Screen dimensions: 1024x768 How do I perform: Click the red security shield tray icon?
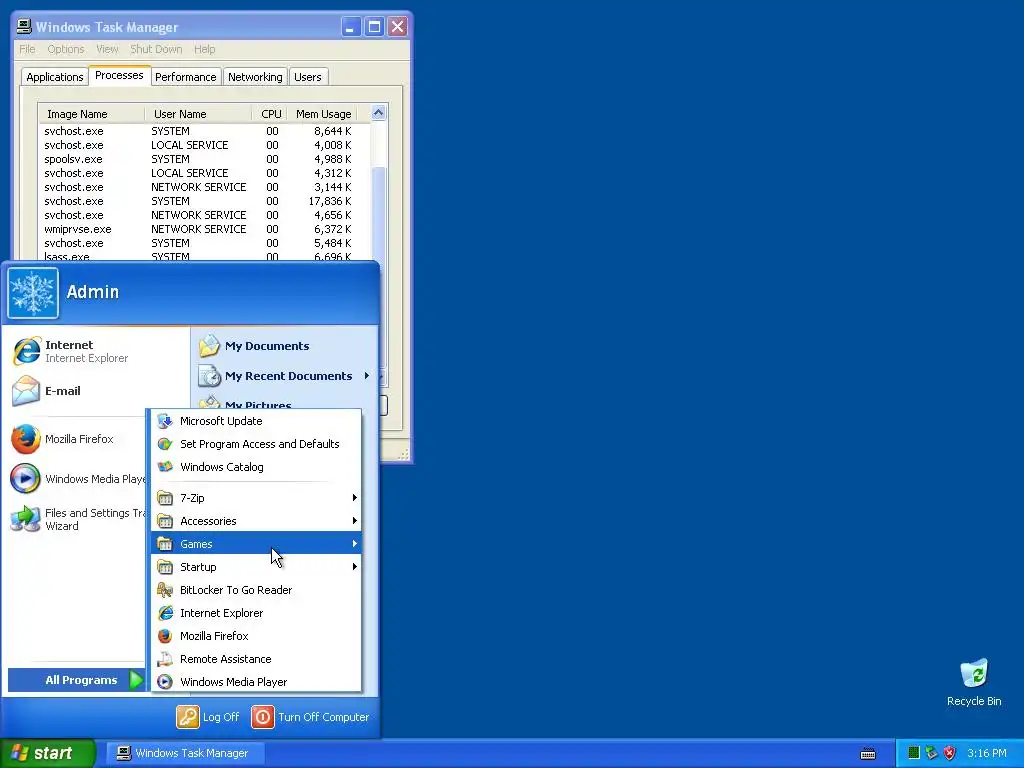(950, 753)
